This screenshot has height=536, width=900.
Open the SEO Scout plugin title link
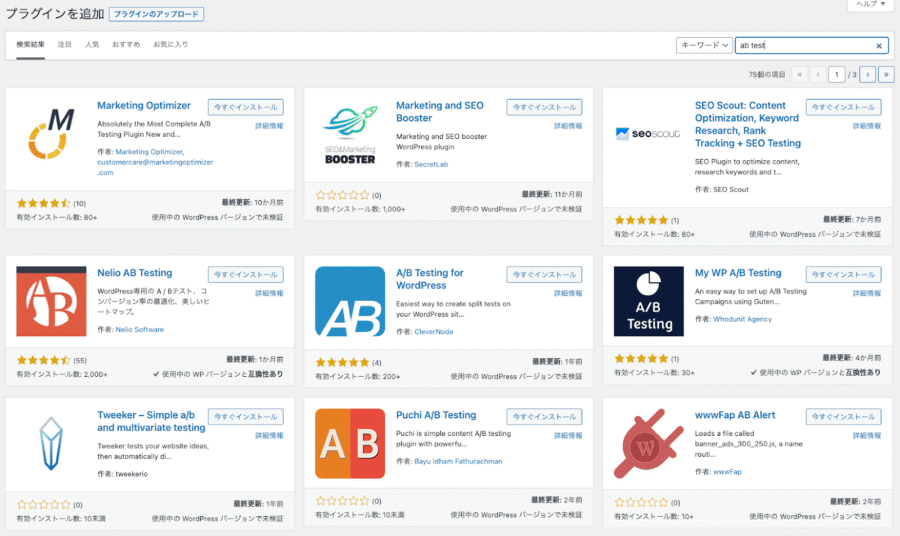coord(748,125)
